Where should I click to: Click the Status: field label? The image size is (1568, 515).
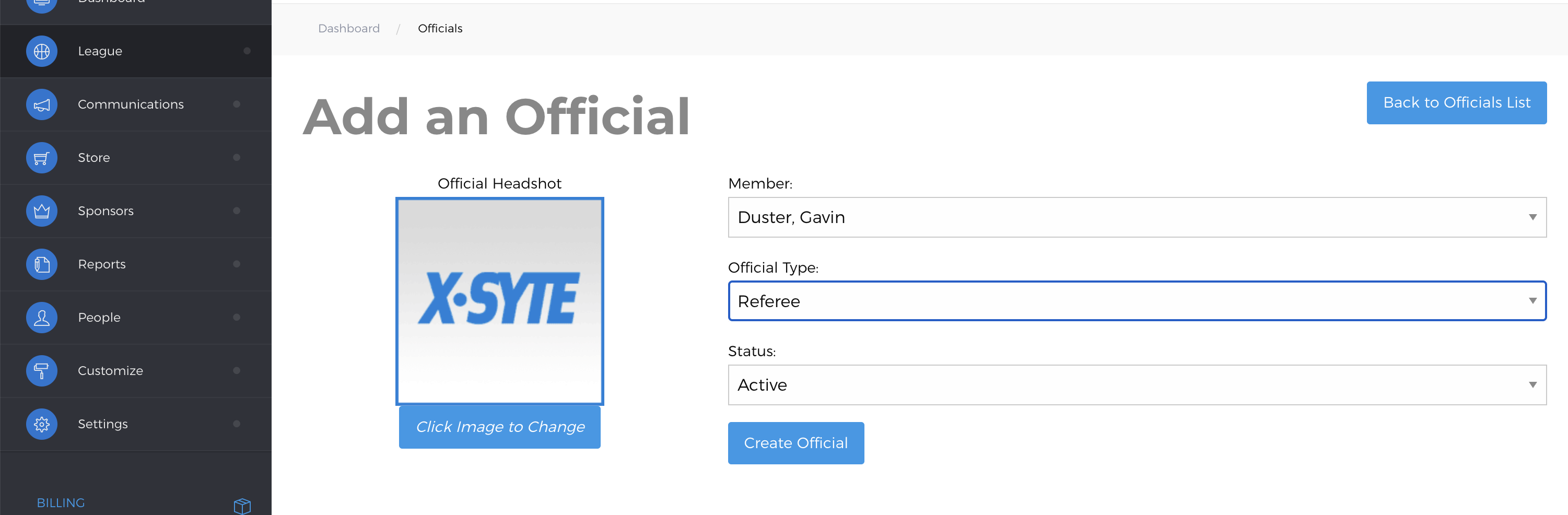click(752, 352)
